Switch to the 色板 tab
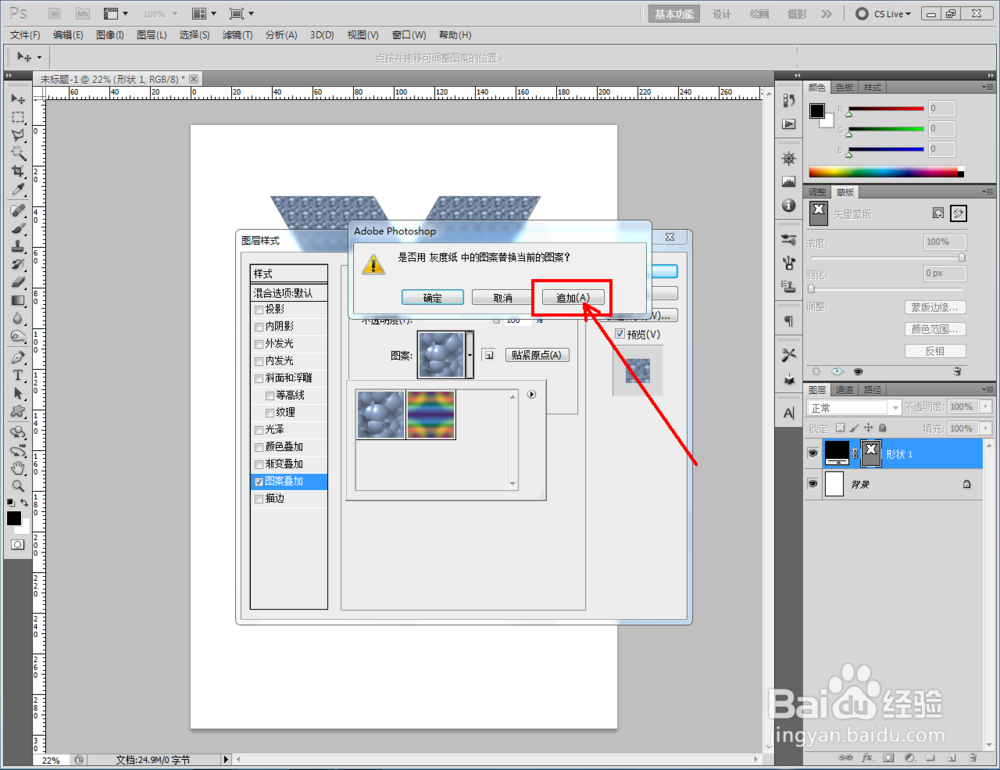The height and width of the screenshot is (770, 1000). pos(844,87)
